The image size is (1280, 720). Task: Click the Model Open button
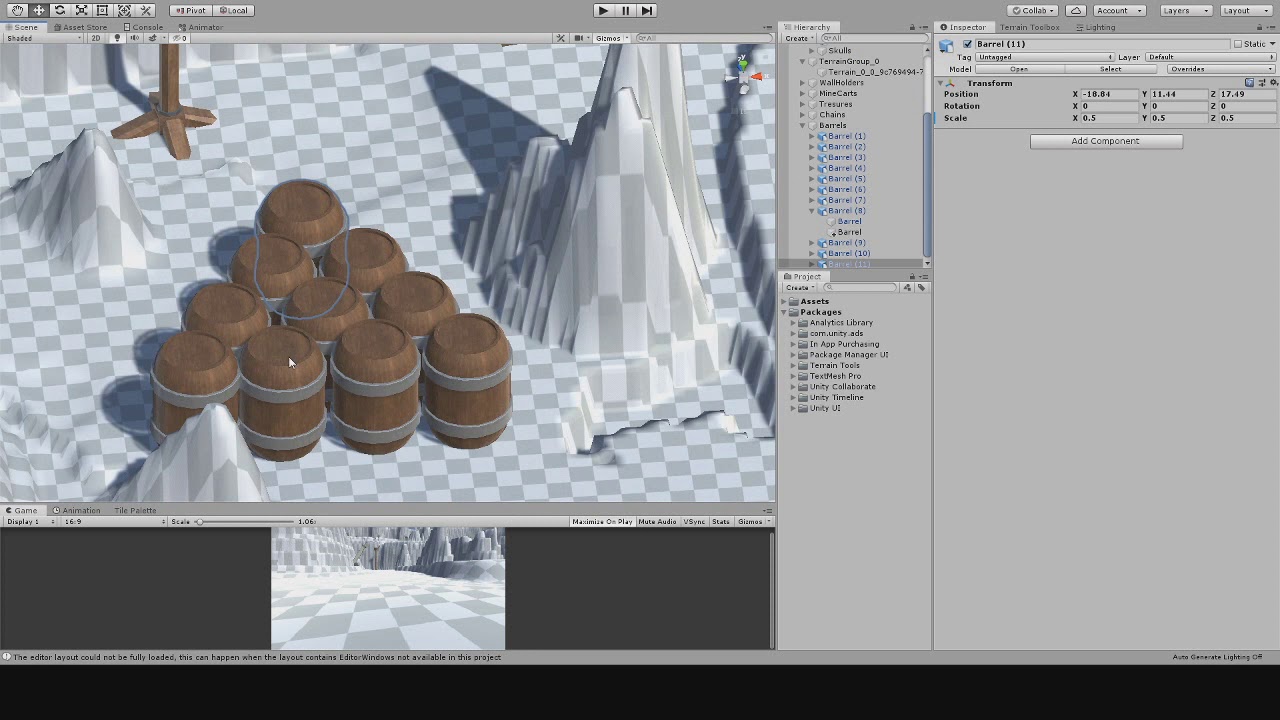(1019, 69)
